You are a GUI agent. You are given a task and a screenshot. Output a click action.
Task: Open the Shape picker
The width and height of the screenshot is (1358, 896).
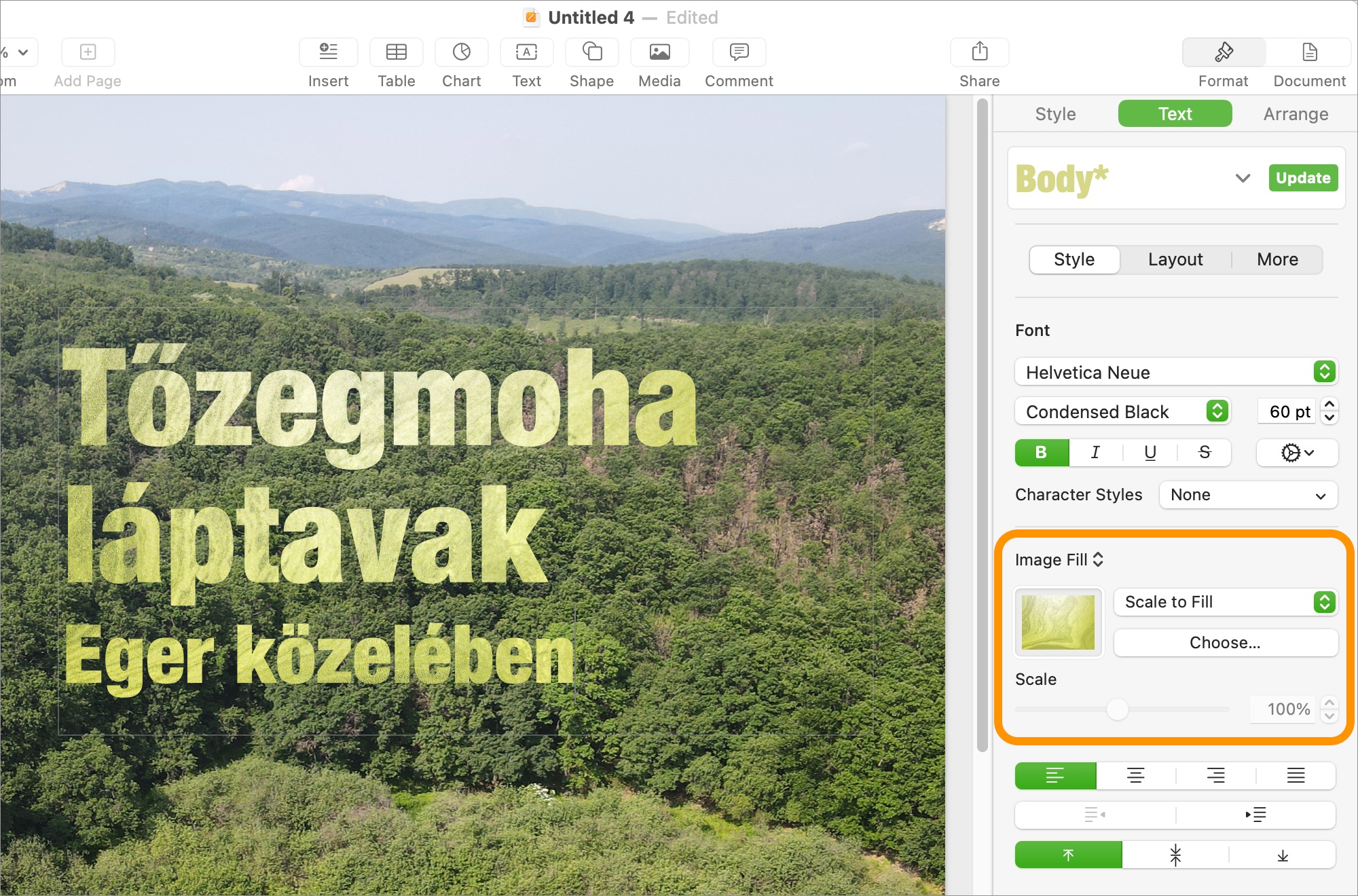point(592,52)
